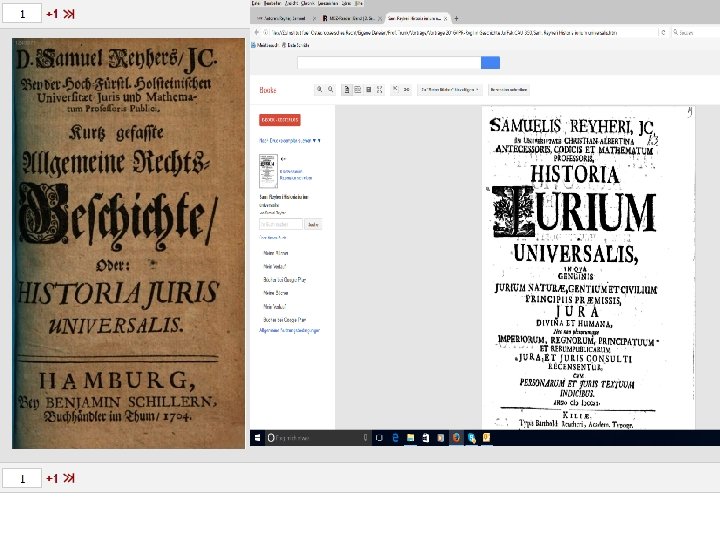Click the zoom out magnifier icon
Screen dimensions: 720x540
pos(331,90)
